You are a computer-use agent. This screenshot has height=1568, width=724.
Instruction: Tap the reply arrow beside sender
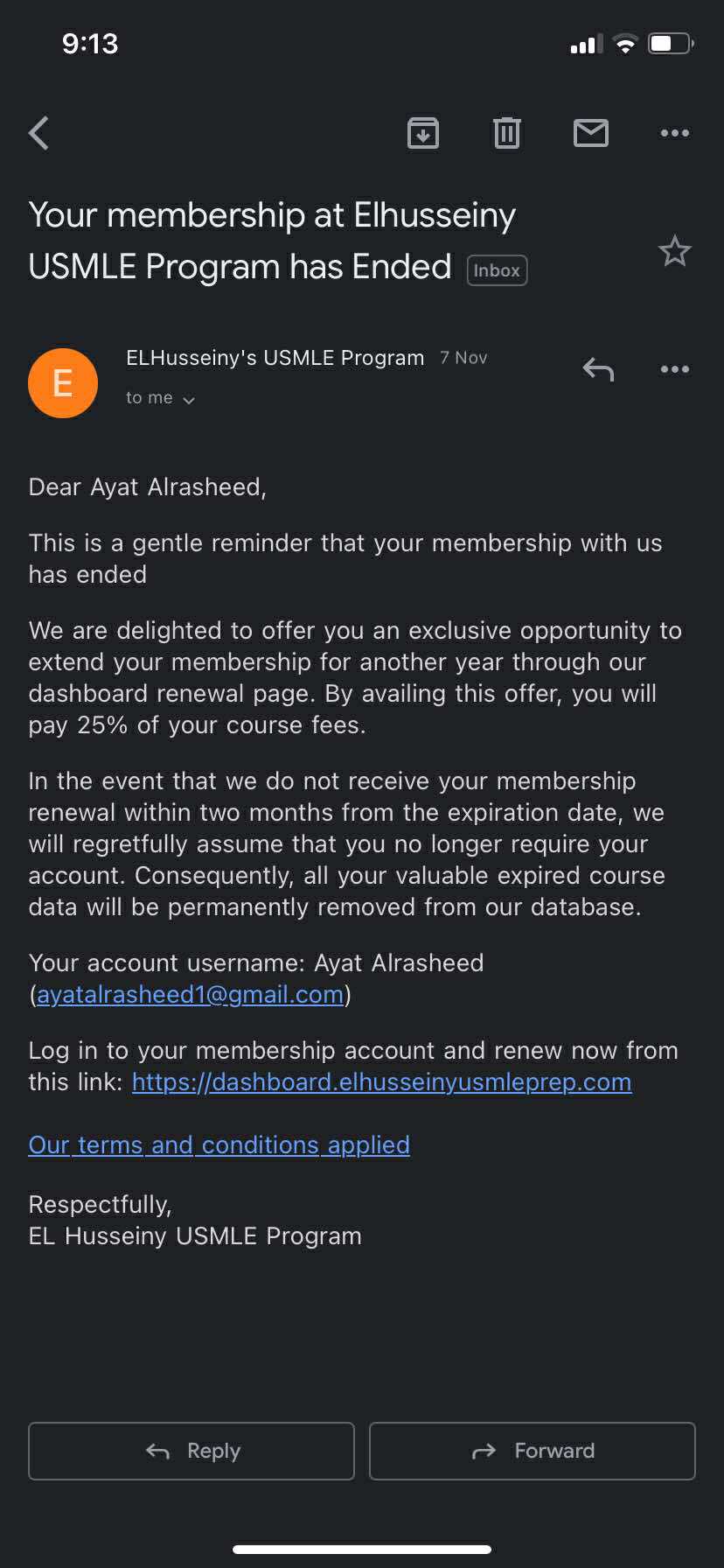pyautogui.click(x=599, y=369)
